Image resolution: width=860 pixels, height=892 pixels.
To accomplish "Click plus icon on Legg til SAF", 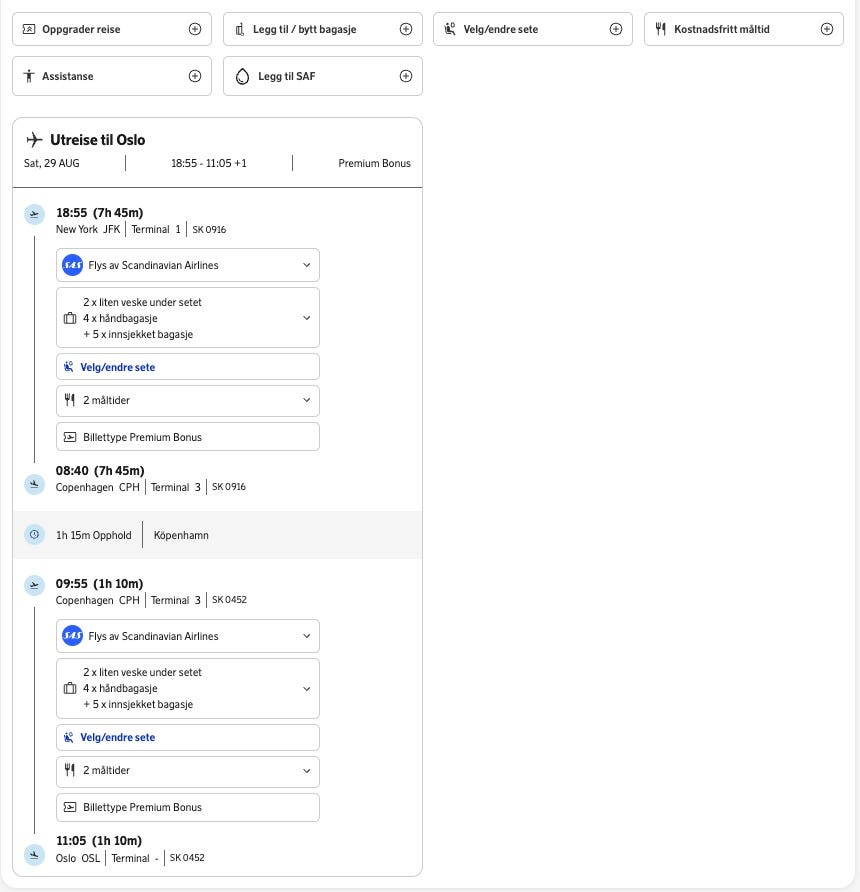I will tap(406, 76).
